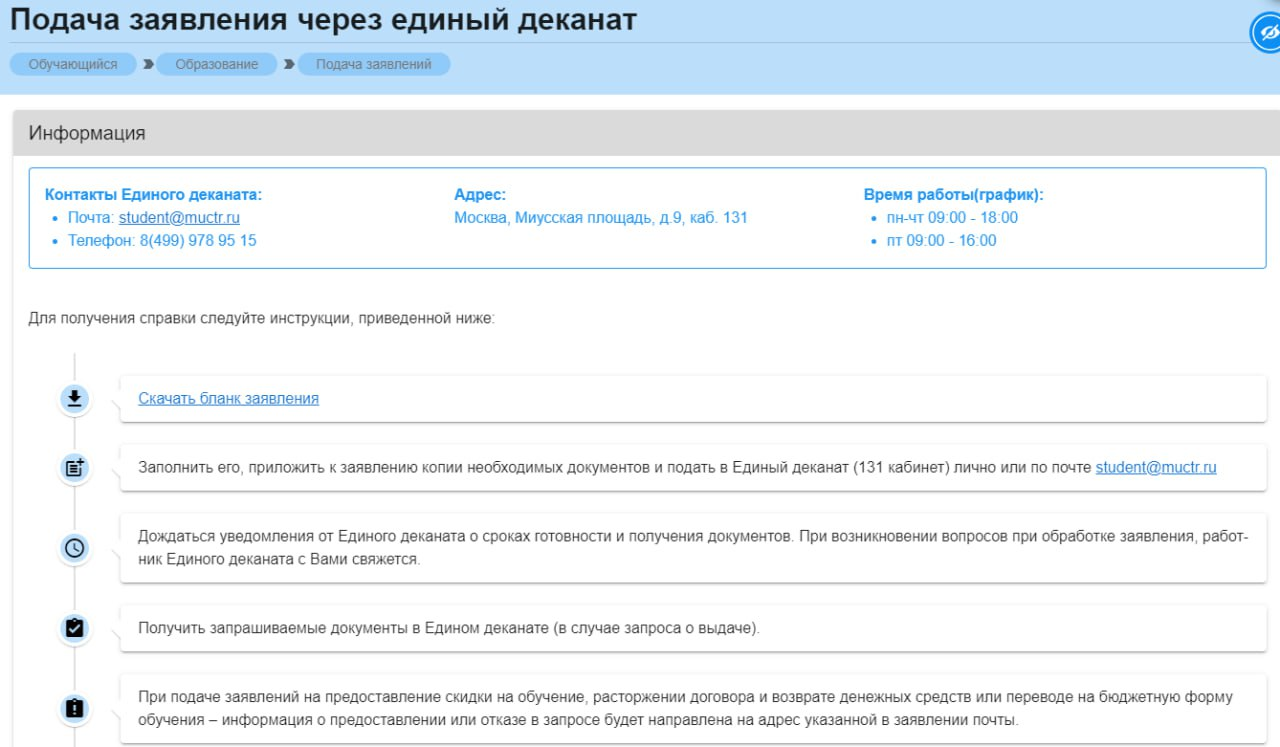Select the Получить запрашиваемые документы step card
The width and height of the screenshot is (1280, 747).
point(692,628)
